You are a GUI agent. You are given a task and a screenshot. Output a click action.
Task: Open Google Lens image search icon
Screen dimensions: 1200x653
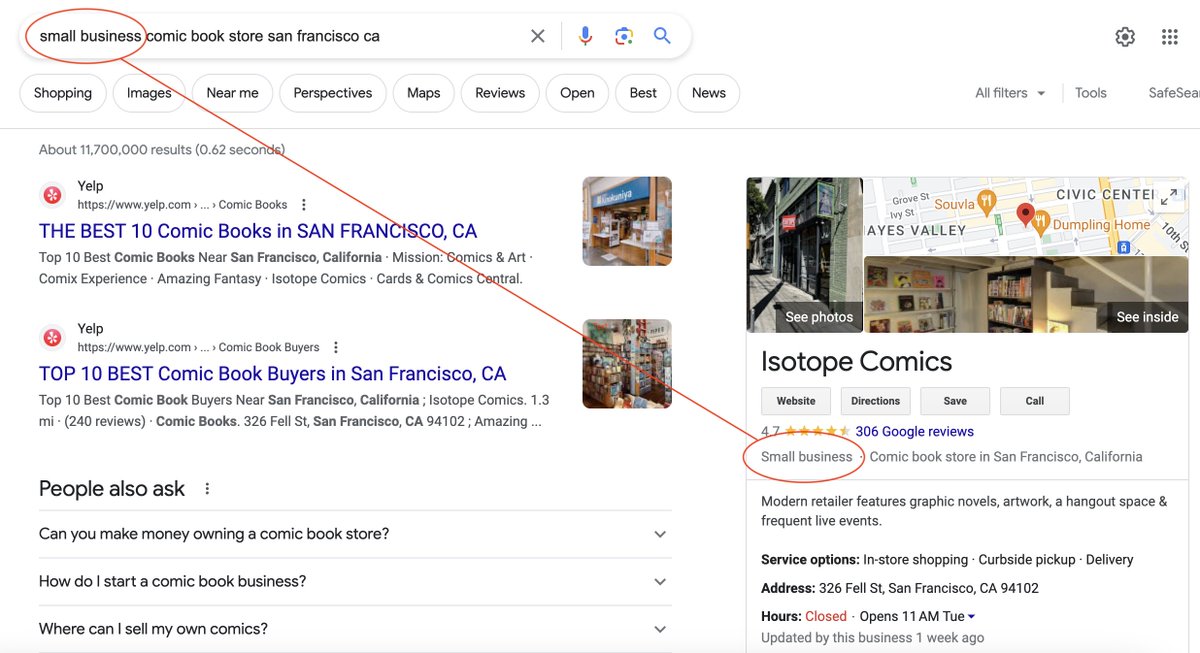point(624,36)
